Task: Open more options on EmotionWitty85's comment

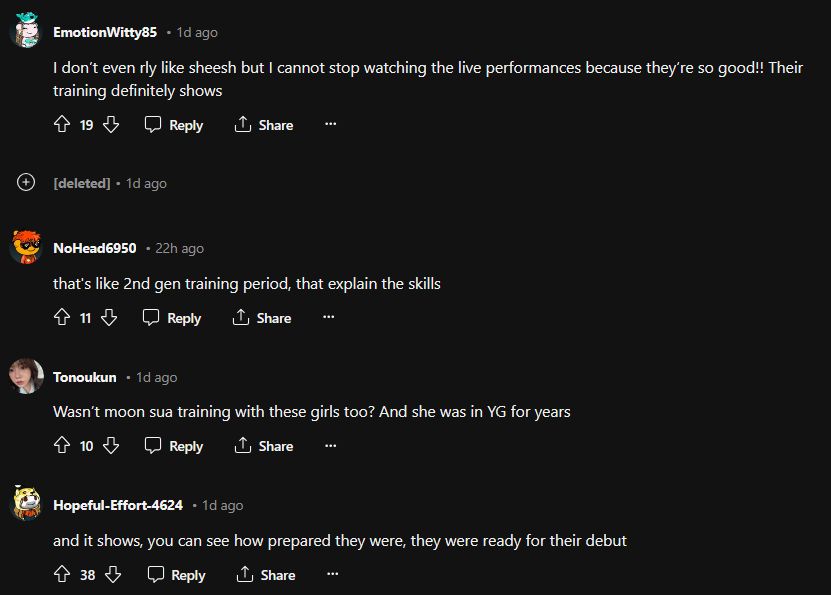Action: coord(331,125)
